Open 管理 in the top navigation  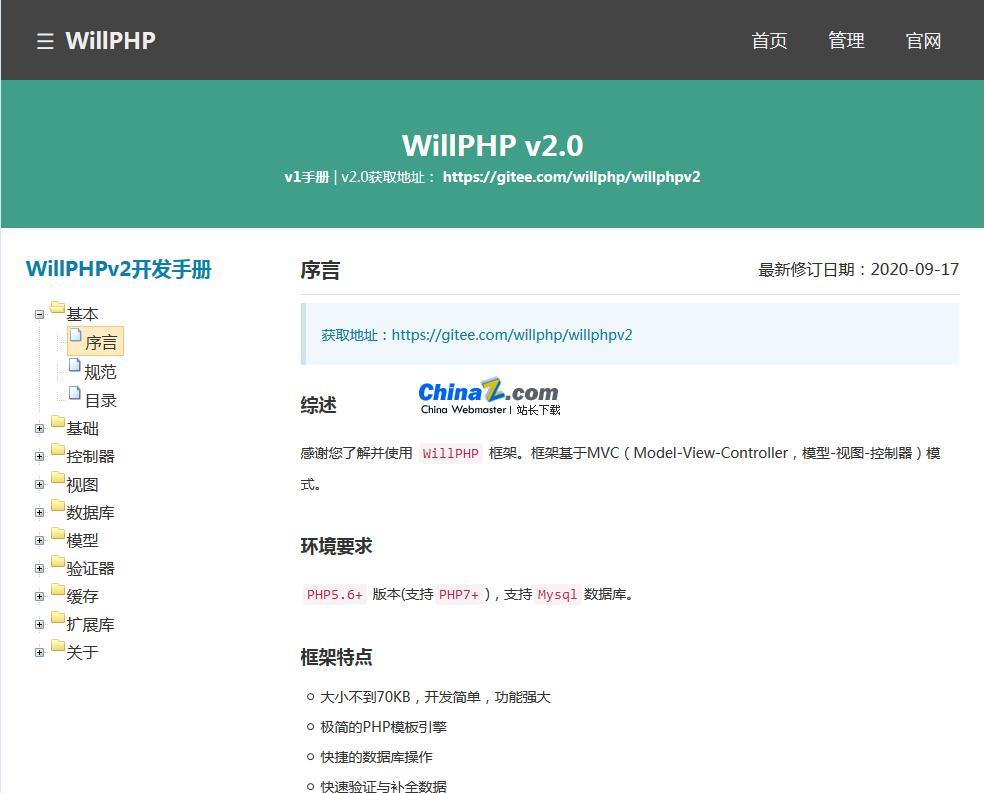tap(846, 41)
